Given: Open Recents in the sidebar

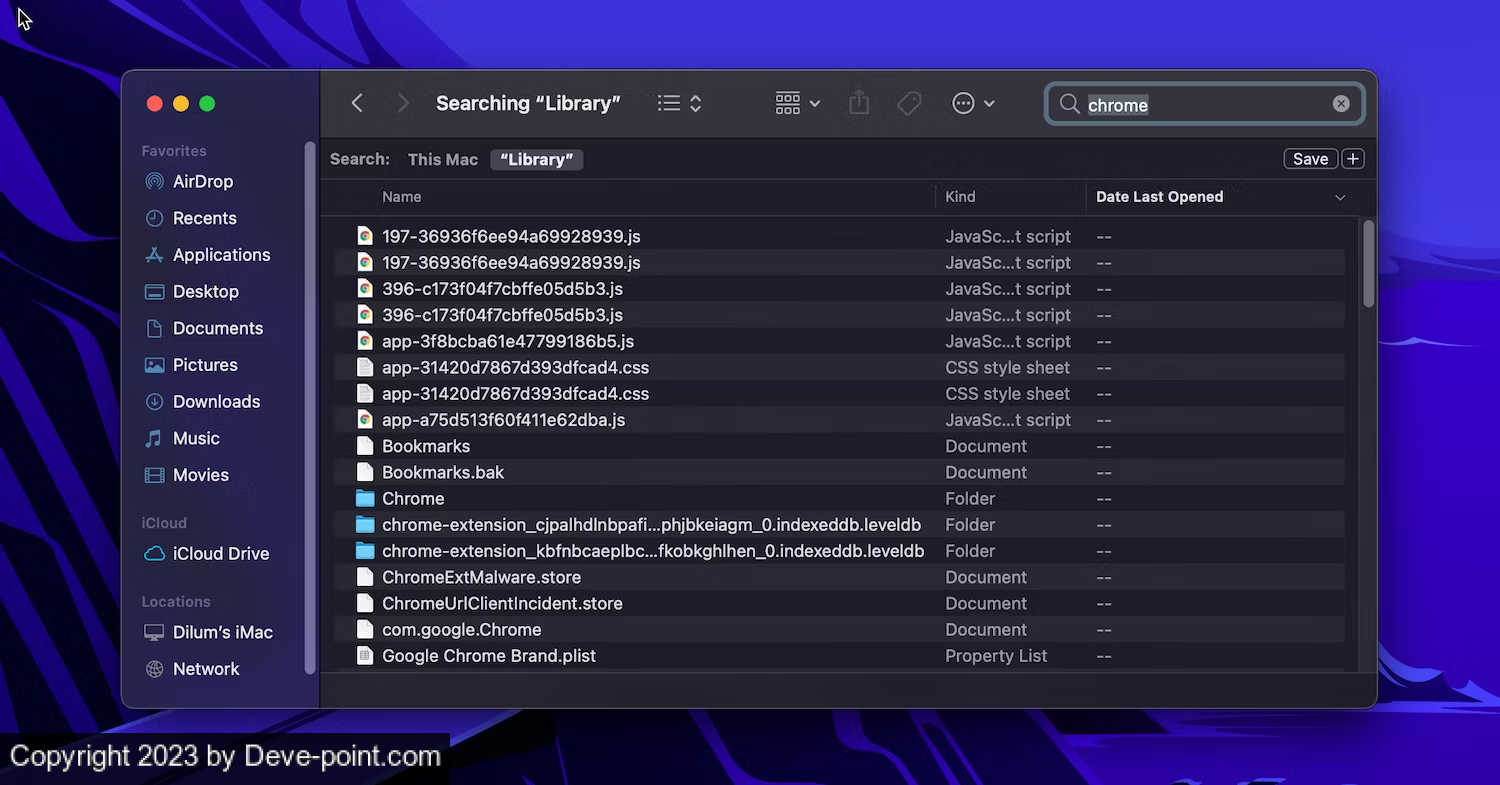Looking at the screenshot, I should 191,218.
